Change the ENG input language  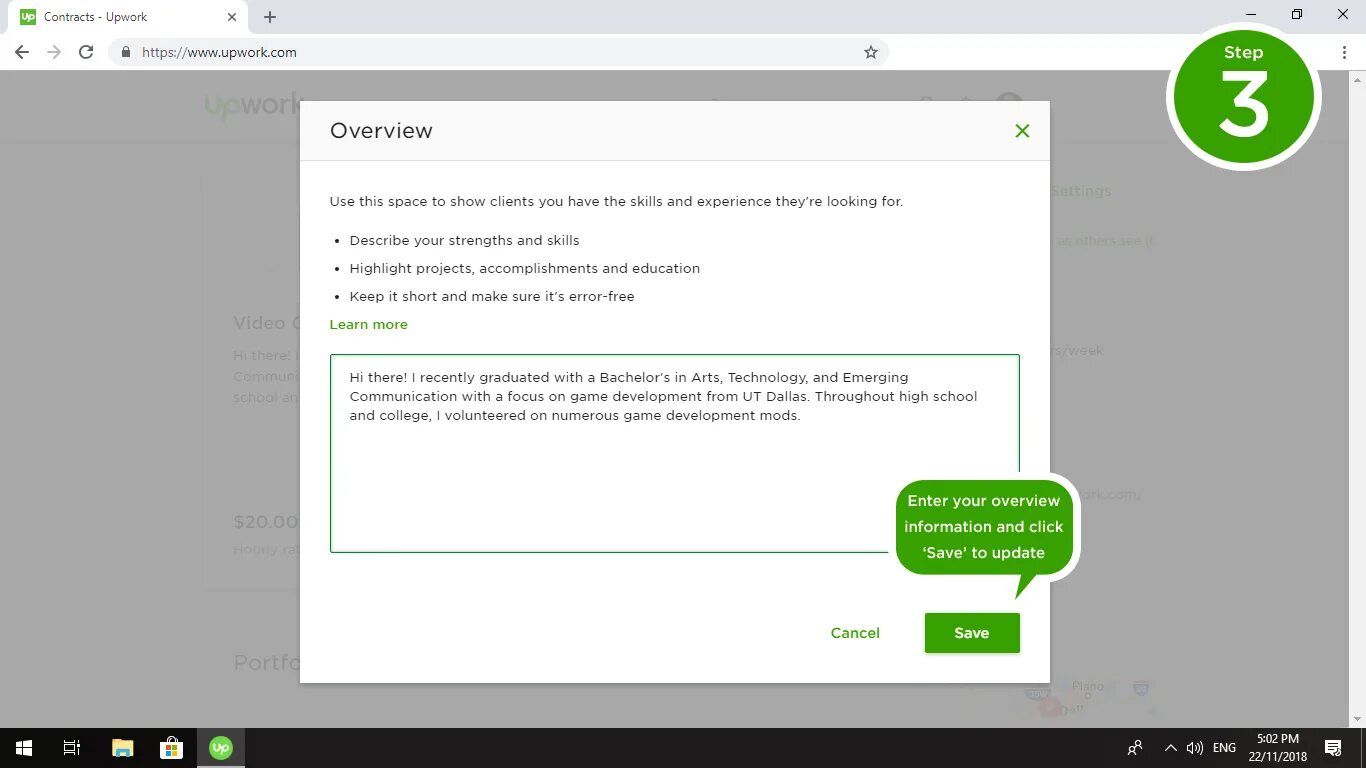[x=1224, y=748]
